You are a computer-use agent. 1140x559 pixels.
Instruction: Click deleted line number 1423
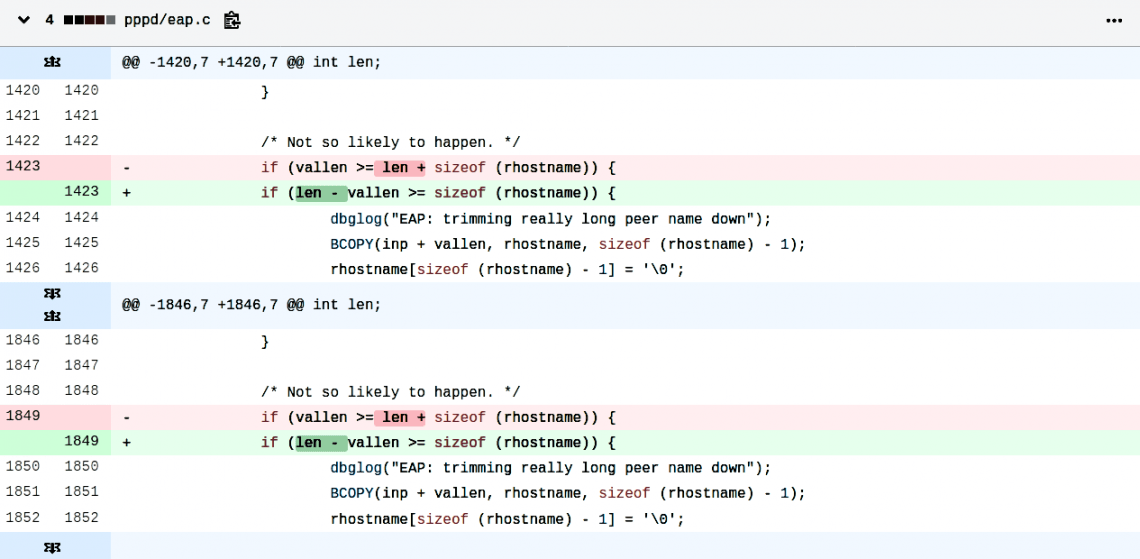24,167
